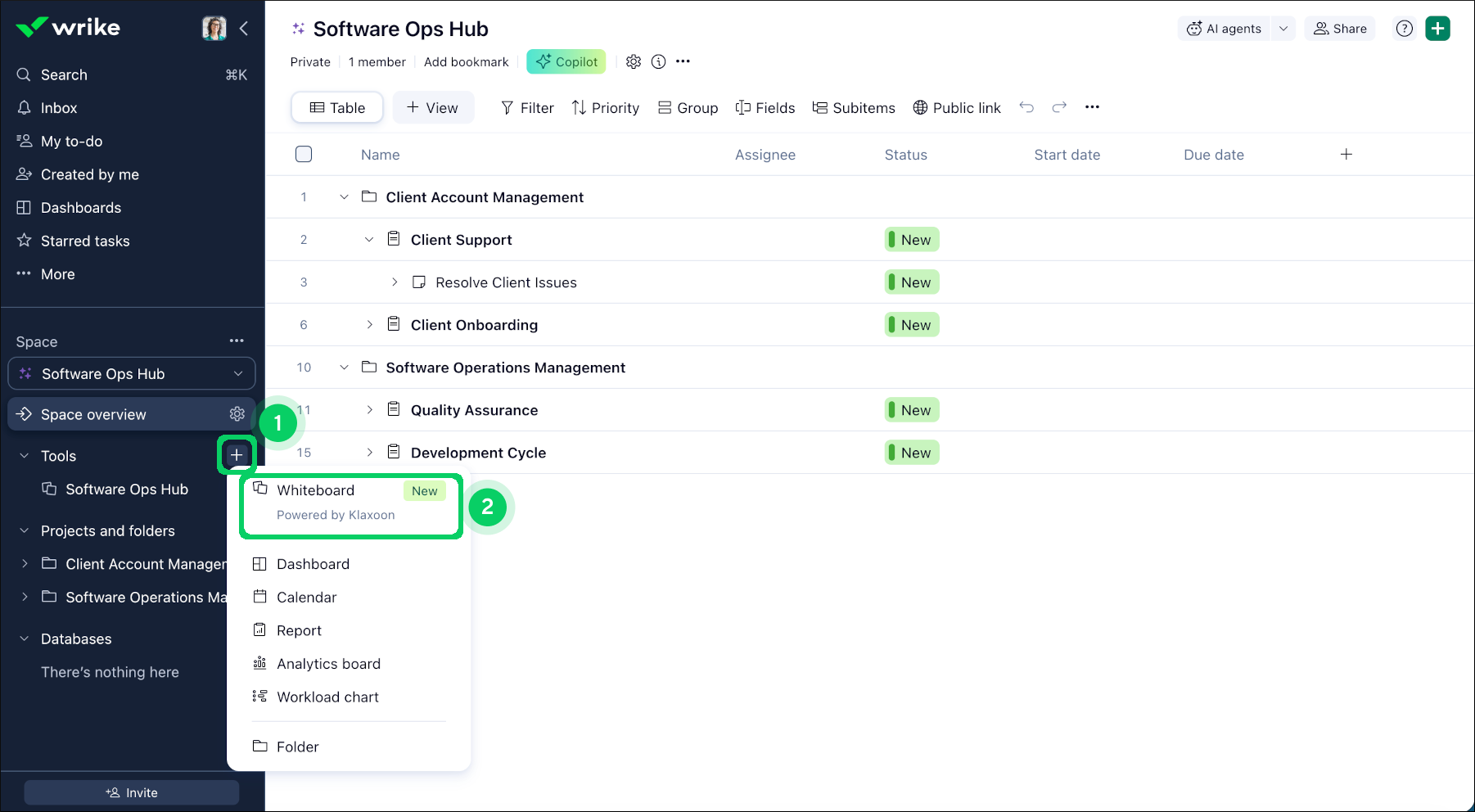Choose Analytics board from the menu
The width and height of the screenshot is (1475, 812).
click(328, 664)
